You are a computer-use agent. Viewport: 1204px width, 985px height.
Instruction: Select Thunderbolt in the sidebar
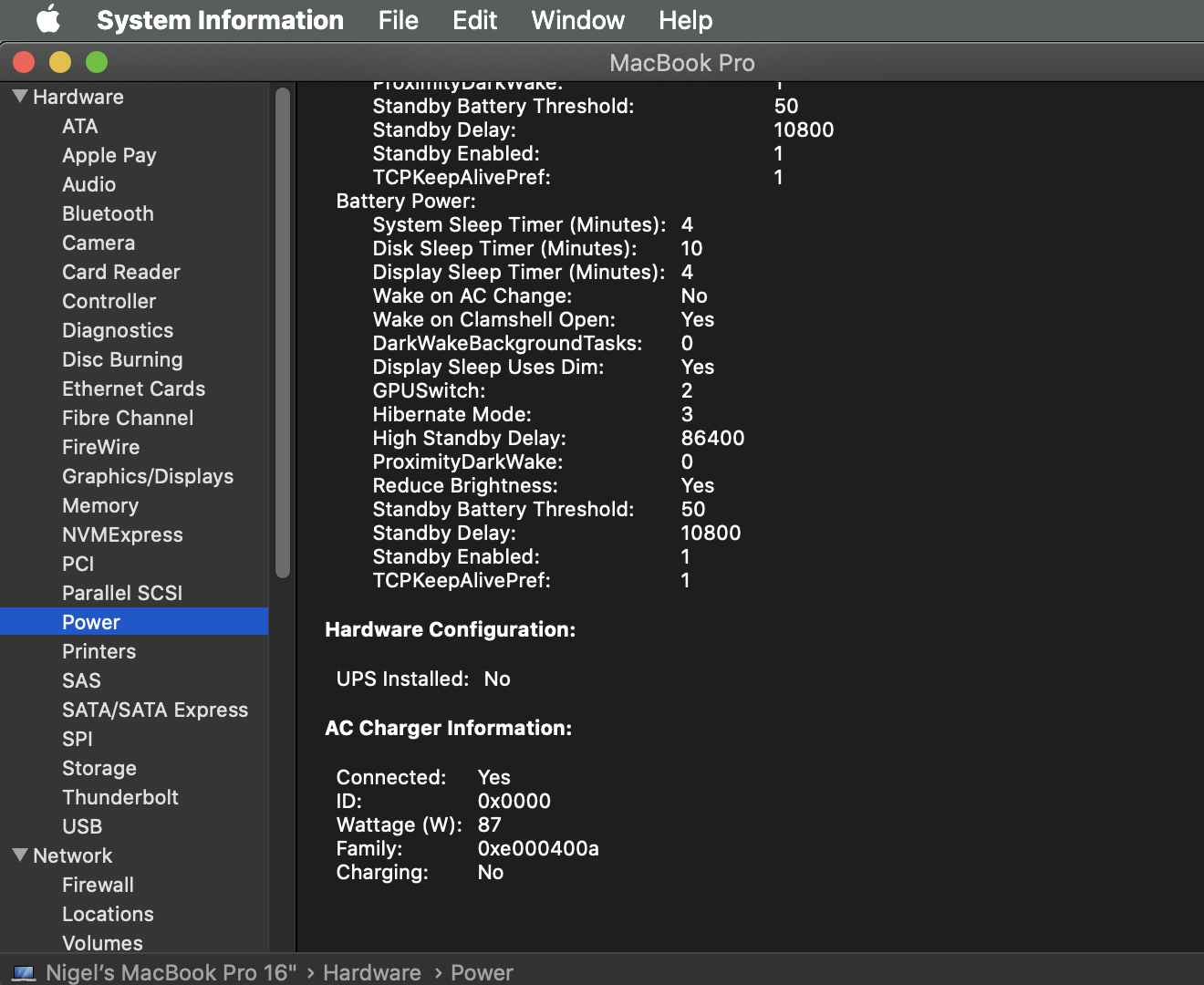coord(120,797)
